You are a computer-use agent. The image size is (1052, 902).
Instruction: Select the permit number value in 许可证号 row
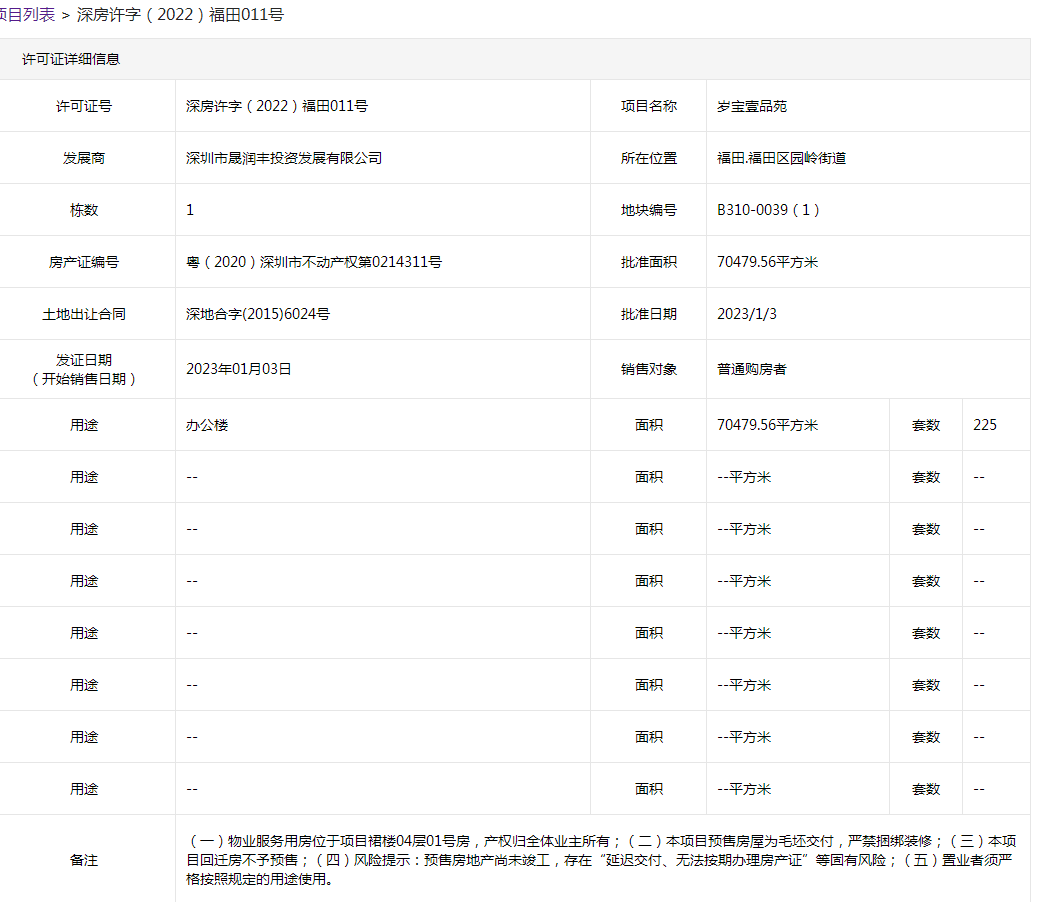pyautogui.click(x=277, y=106)
